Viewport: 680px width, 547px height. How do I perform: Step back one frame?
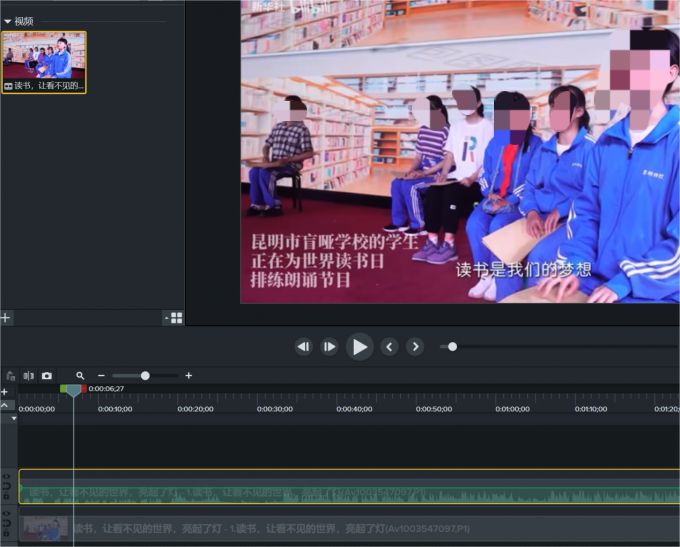tap(304, 347)
